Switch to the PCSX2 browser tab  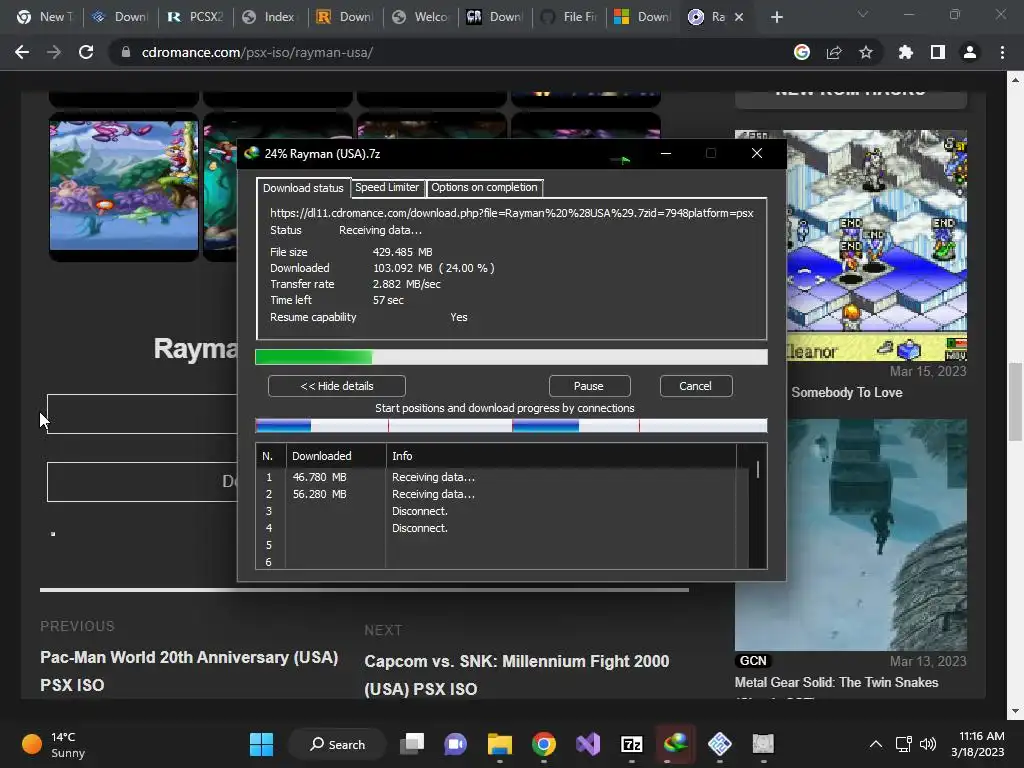click(x=194, y=17)
